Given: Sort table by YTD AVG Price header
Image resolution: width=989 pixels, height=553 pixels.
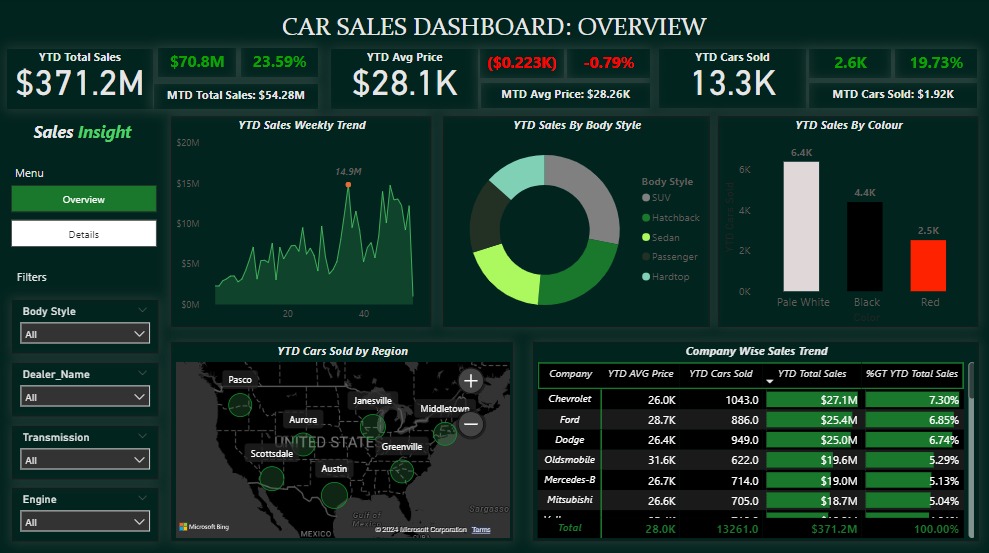Looking at the screenshot, I should 640,373.
